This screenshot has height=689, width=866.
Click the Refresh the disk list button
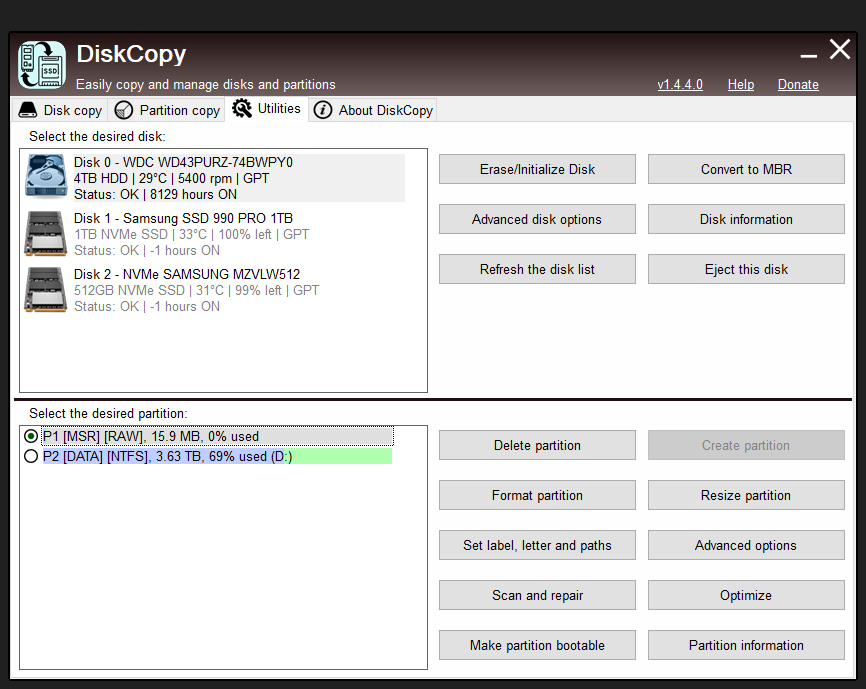[x=537, y=269]
